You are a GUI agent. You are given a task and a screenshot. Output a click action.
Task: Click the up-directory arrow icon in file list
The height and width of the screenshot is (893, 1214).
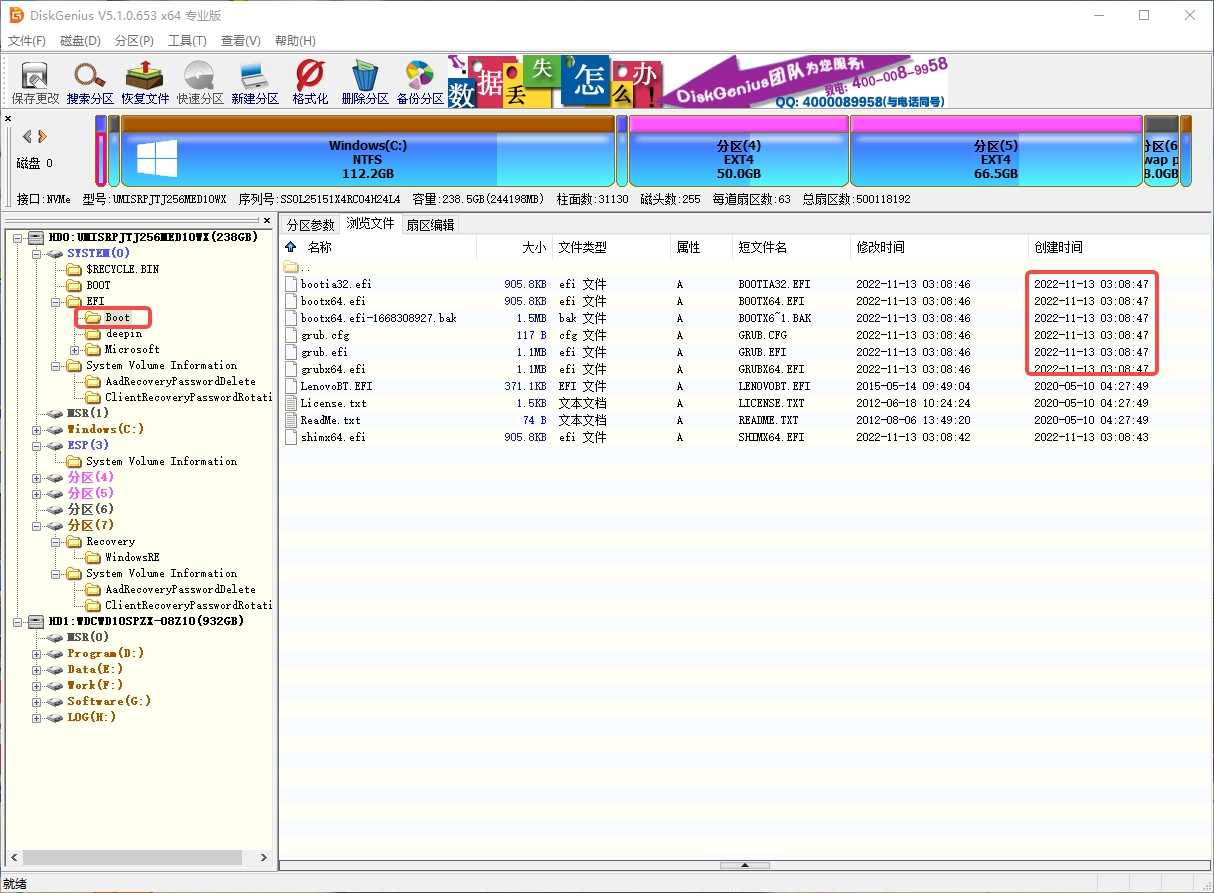tap(291, 247)
